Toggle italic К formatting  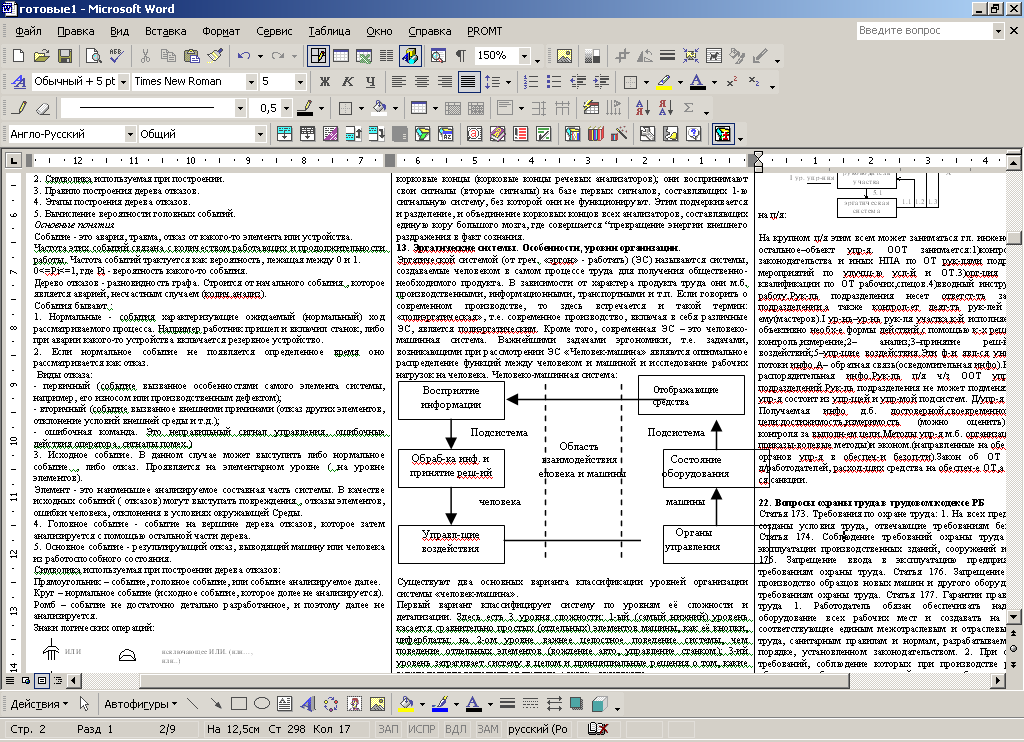347,82
